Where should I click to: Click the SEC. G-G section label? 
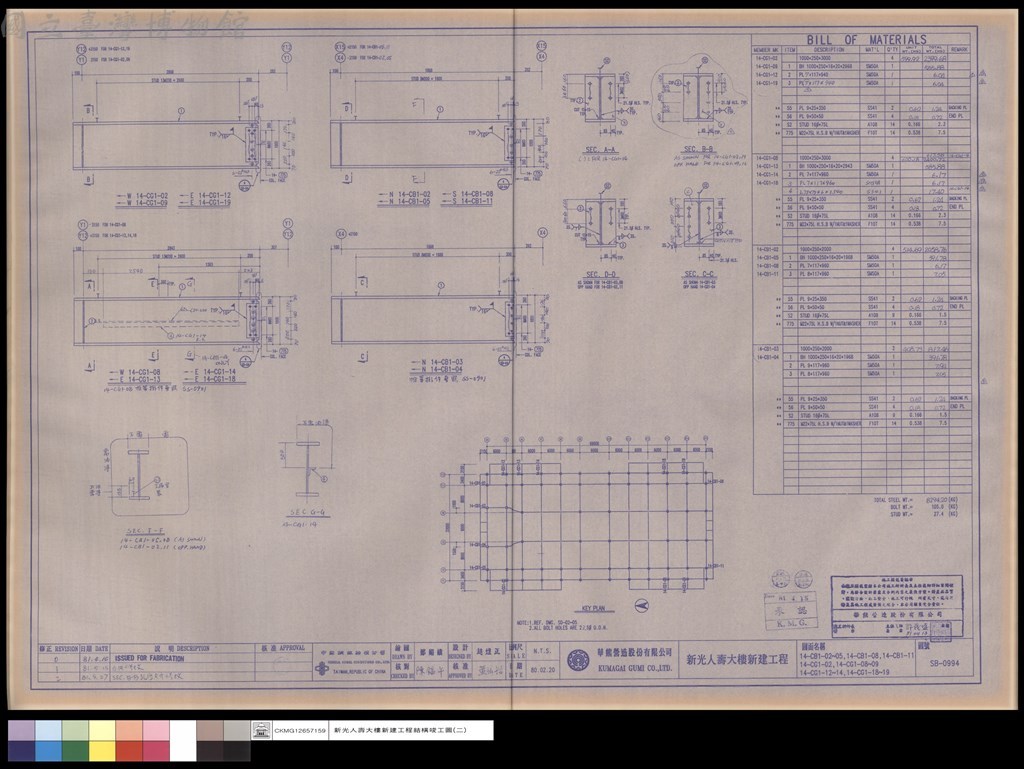tap(310, 512)
